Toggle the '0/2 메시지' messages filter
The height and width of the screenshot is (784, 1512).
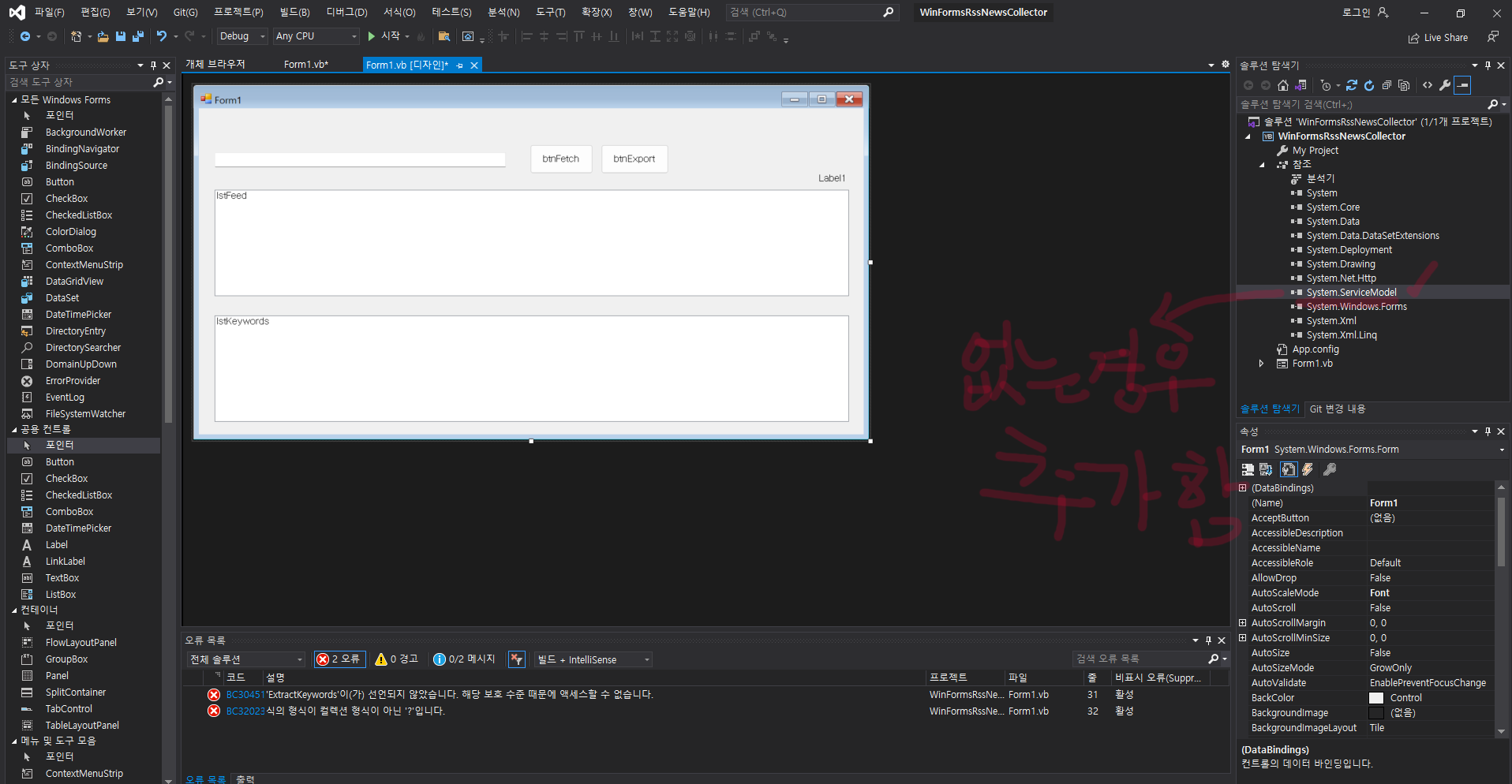coord(465,659)
